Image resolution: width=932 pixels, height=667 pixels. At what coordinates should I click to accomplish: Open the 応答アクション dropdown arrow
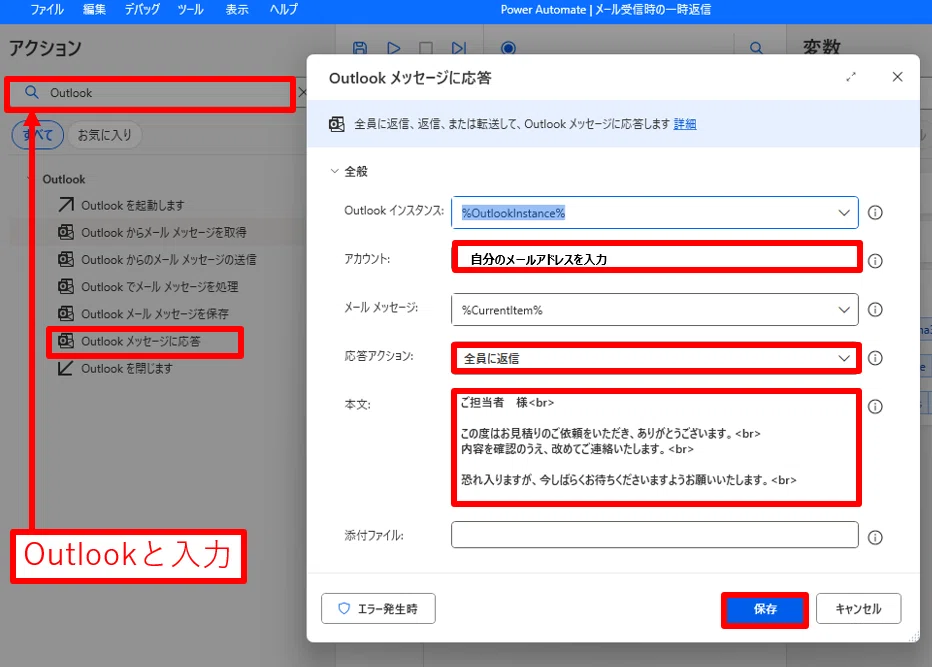pos(843,358)
